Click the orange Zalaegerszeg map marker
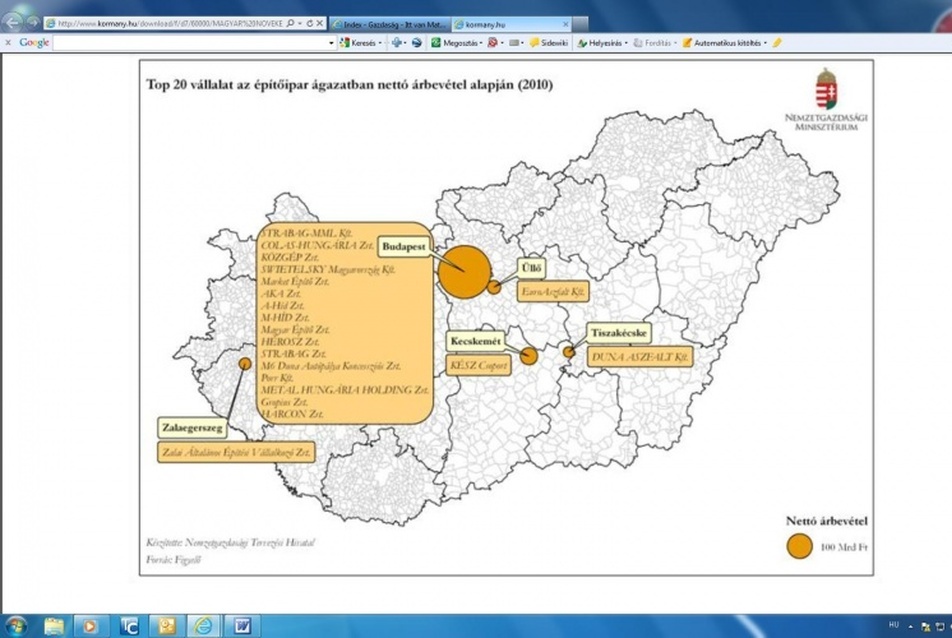Viewport: 952px width, 638px height. pyautogui.click(x=245, y=364)
